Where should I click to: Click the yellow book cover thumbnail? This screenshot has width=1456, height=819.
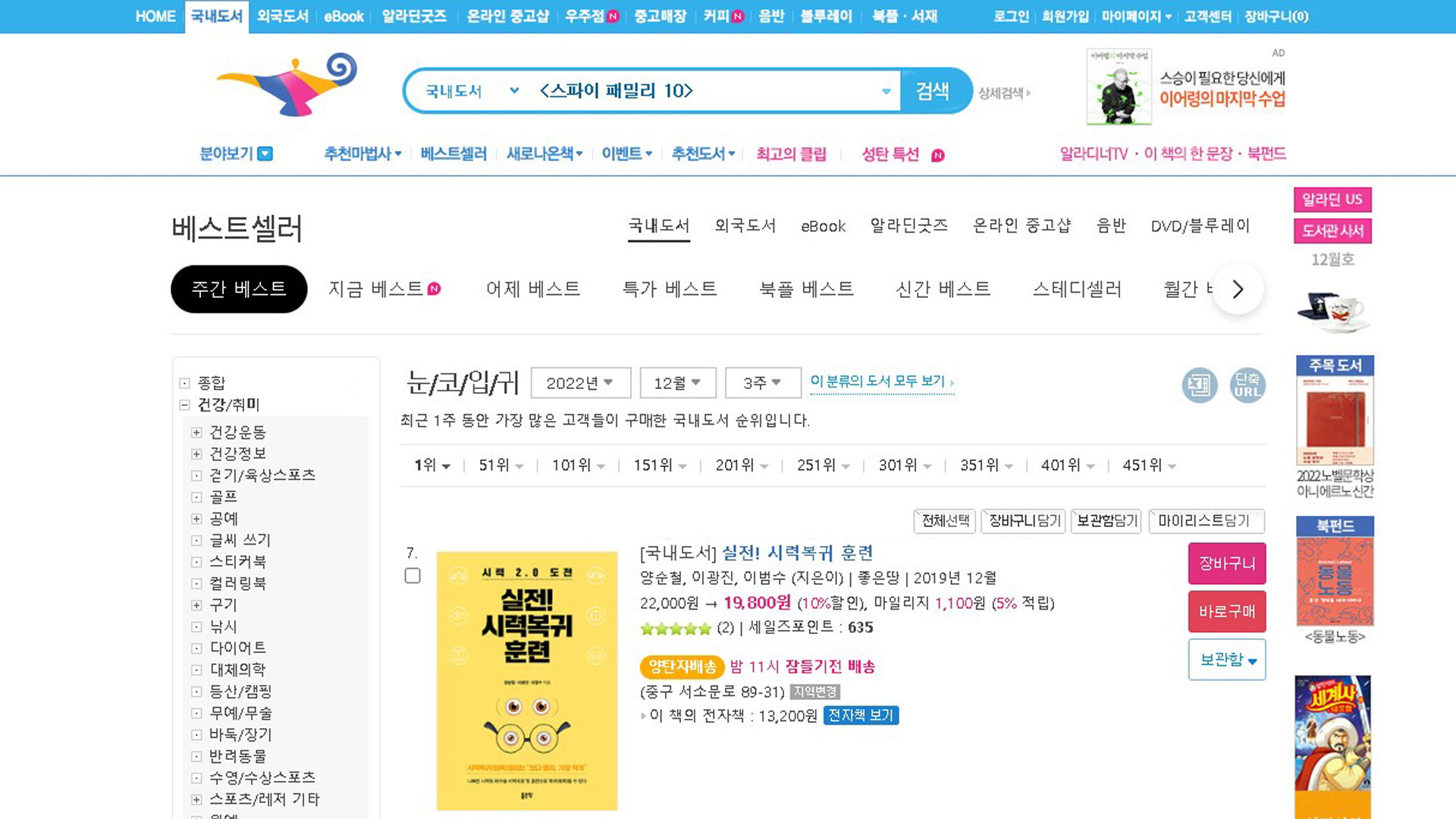tap(526, 680)
